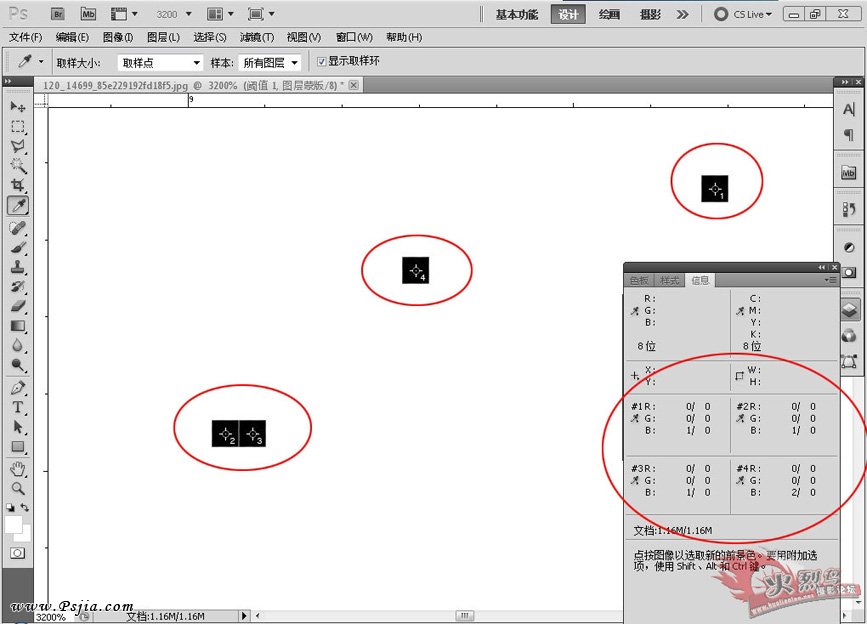867x624 pixels.
Task: Click the foreground color swatch
Action: pos(13,524)
